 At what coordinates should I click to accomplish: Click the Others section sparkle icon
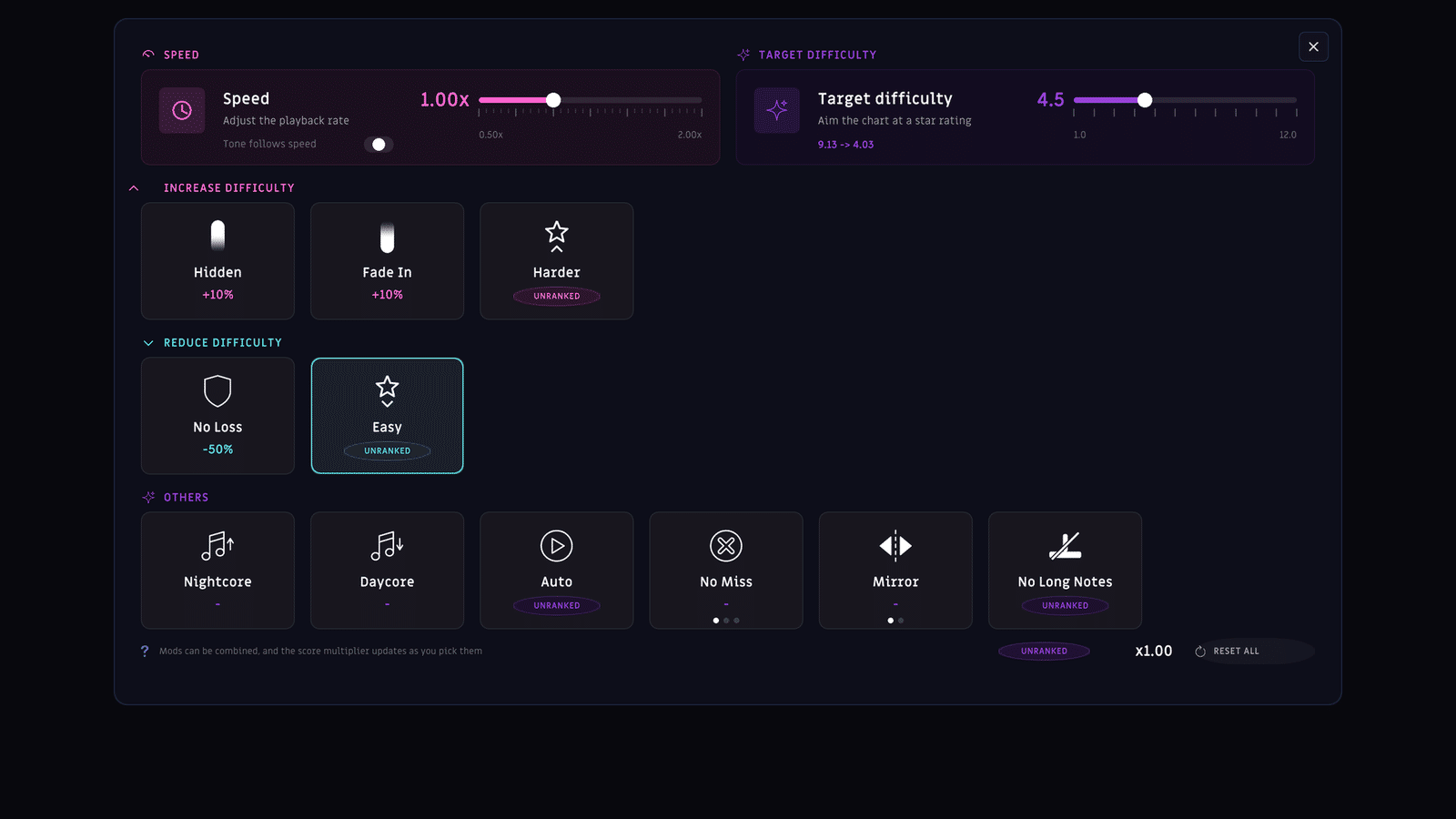click(x=148, y=497)
